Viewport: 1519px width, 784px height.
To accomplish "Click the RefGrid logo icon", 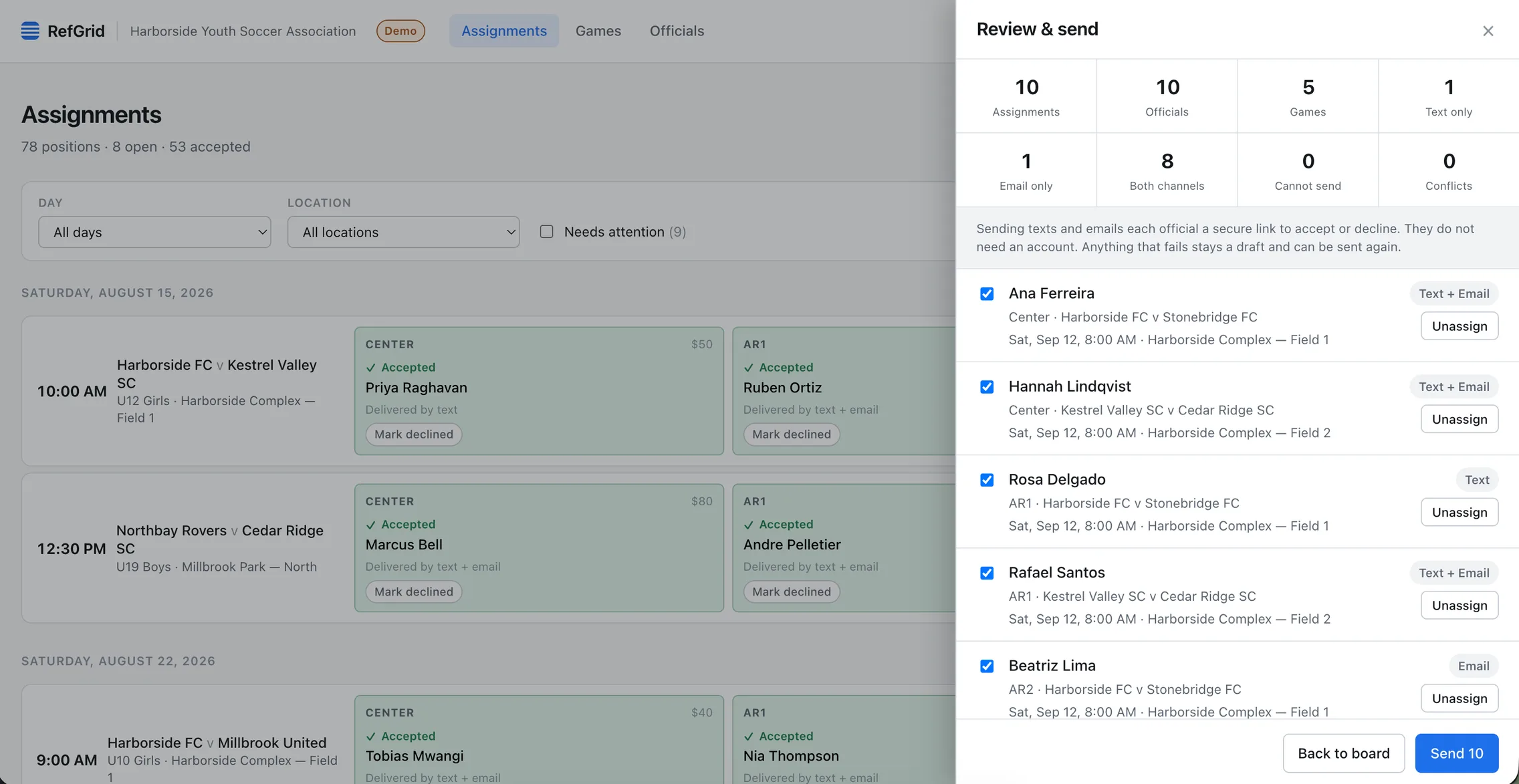I will pos(30,31).
